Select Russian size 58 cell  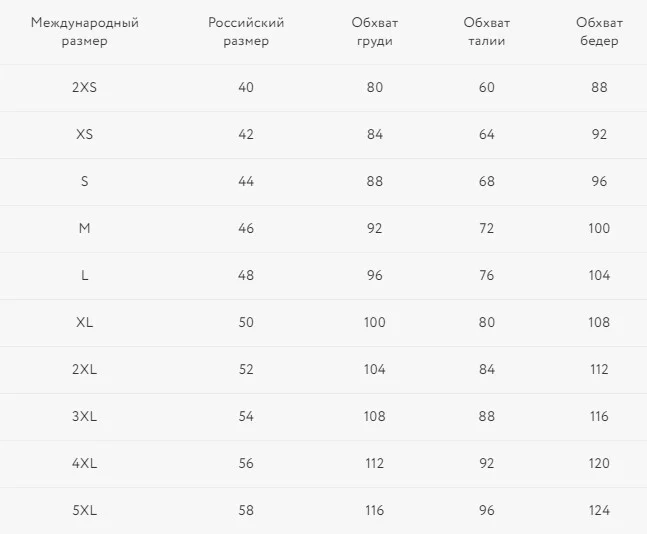pyautogui.click(x=246, y=510)
